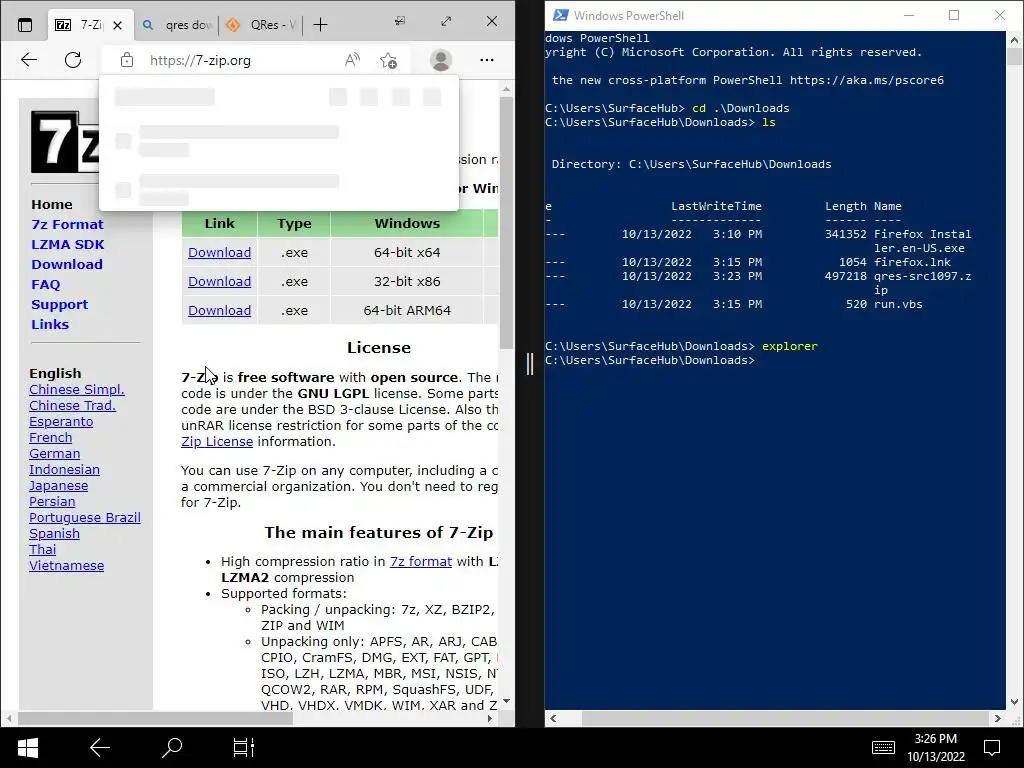Open the 7z format link in features
The height and width of the screenshot is (768, 1024).
[421, 562]
